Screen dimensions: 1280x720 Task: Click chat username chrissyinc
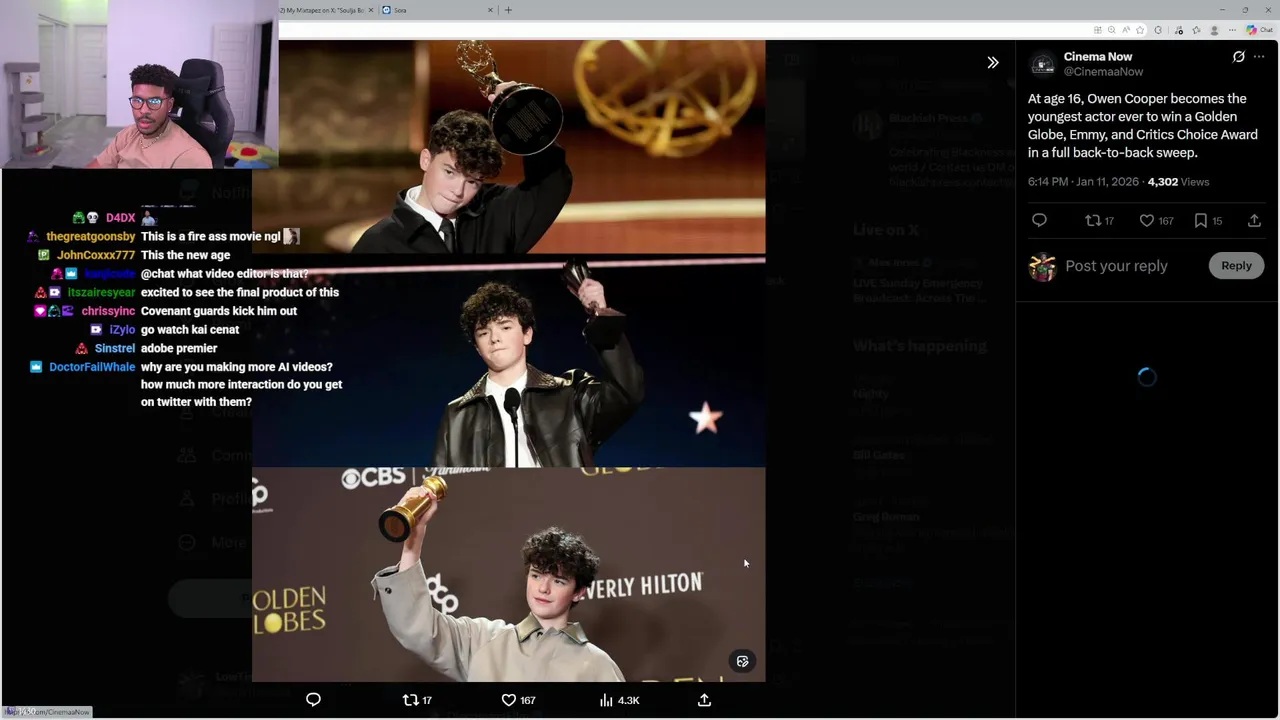[x=108, y=311]
